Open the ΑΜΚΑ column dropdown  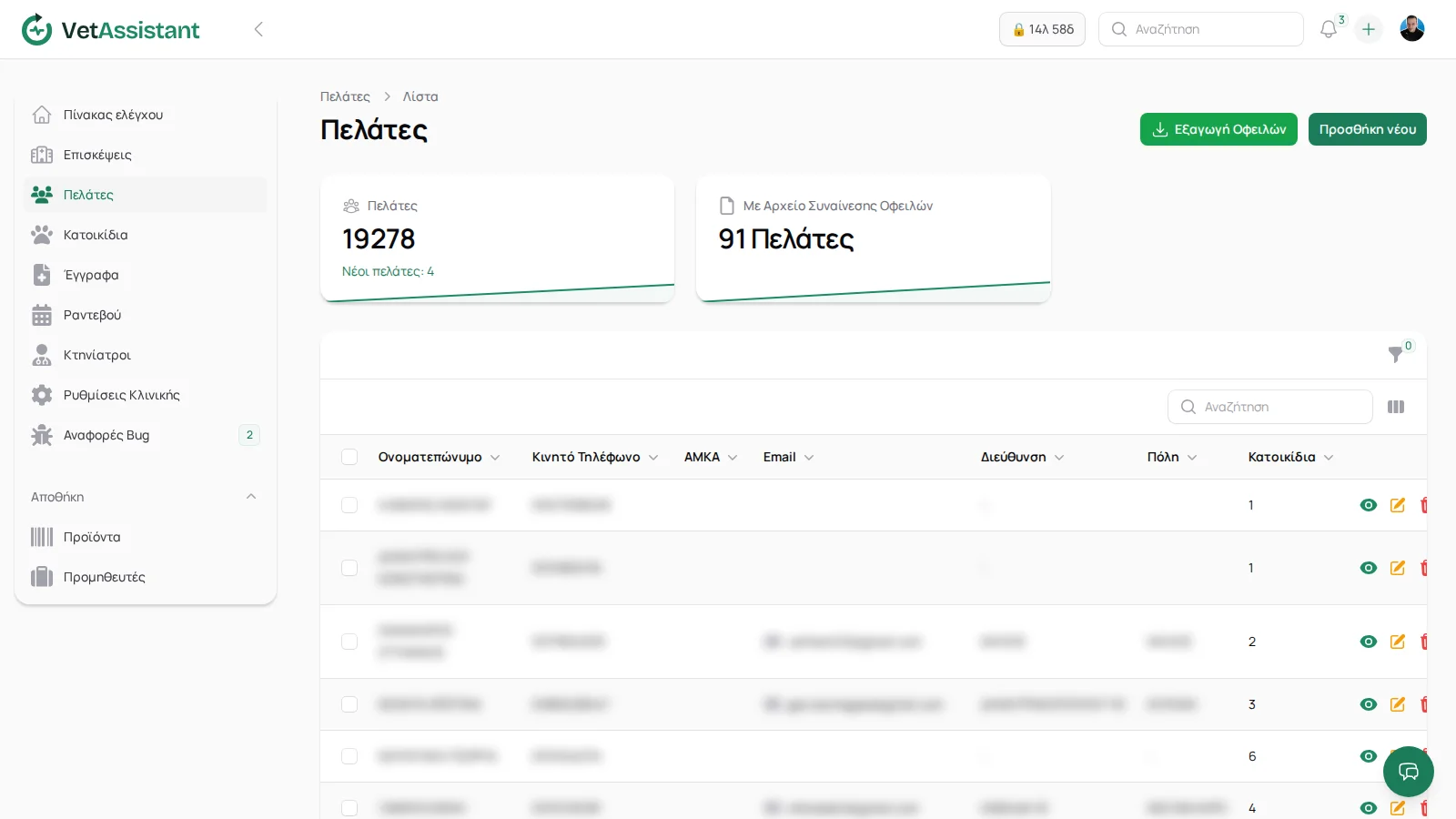click(x=733, y=458)
